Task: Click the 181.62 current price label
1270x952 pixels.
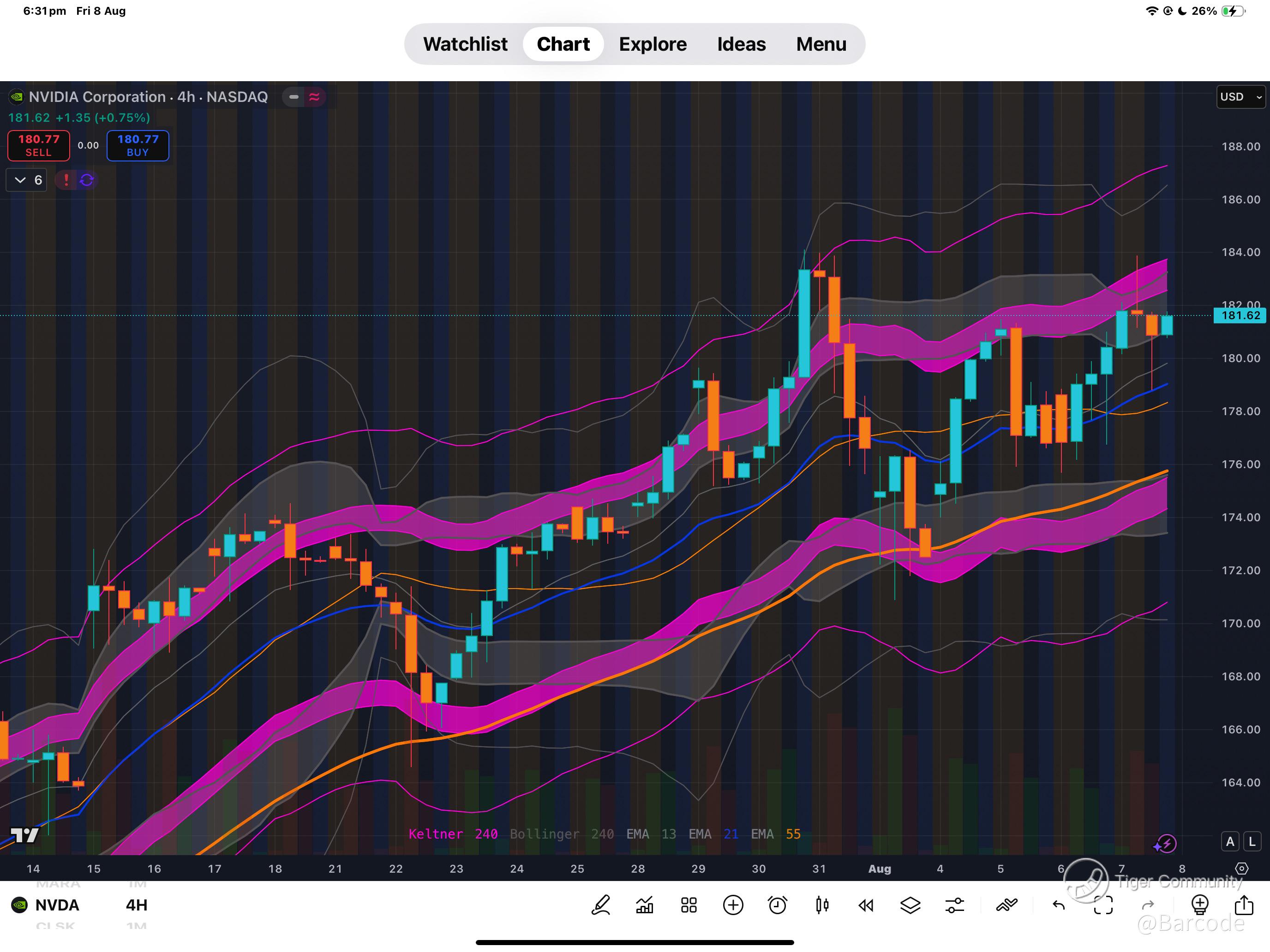Action: pos(1240,315)
